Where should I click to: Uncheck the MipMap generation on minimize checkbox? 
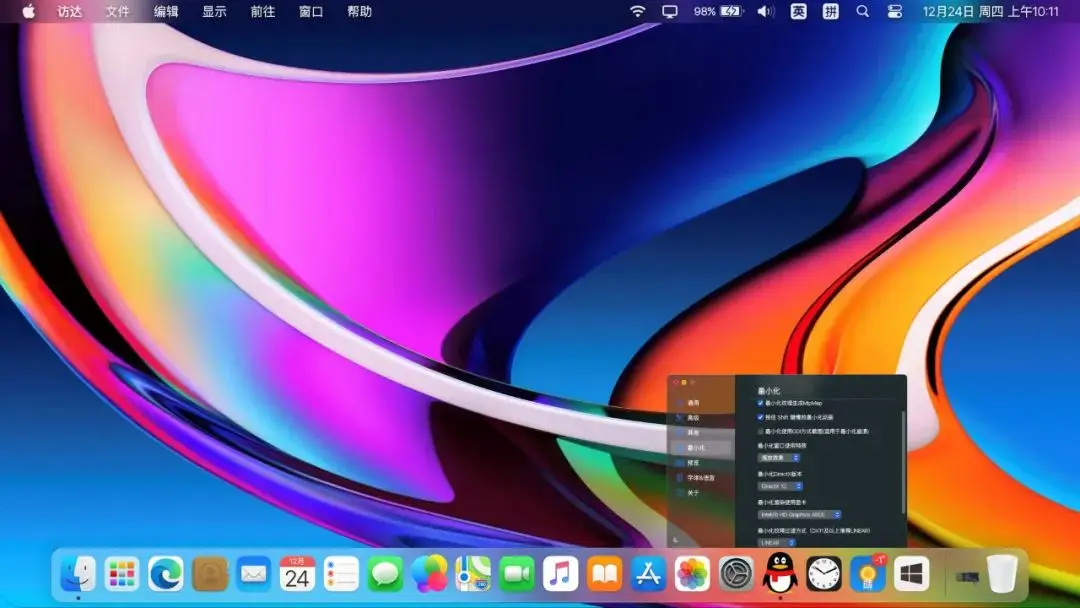tap(759, 402)
